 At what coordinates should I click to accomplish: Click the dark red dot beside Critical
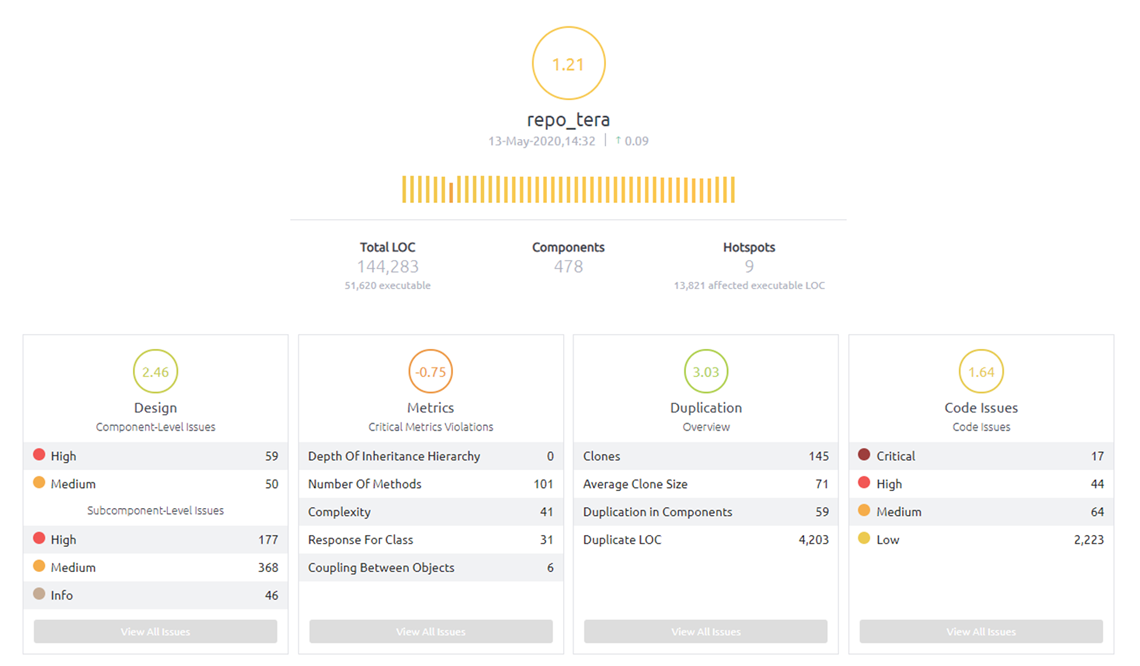pyautogui.click(x=864, y=455)
